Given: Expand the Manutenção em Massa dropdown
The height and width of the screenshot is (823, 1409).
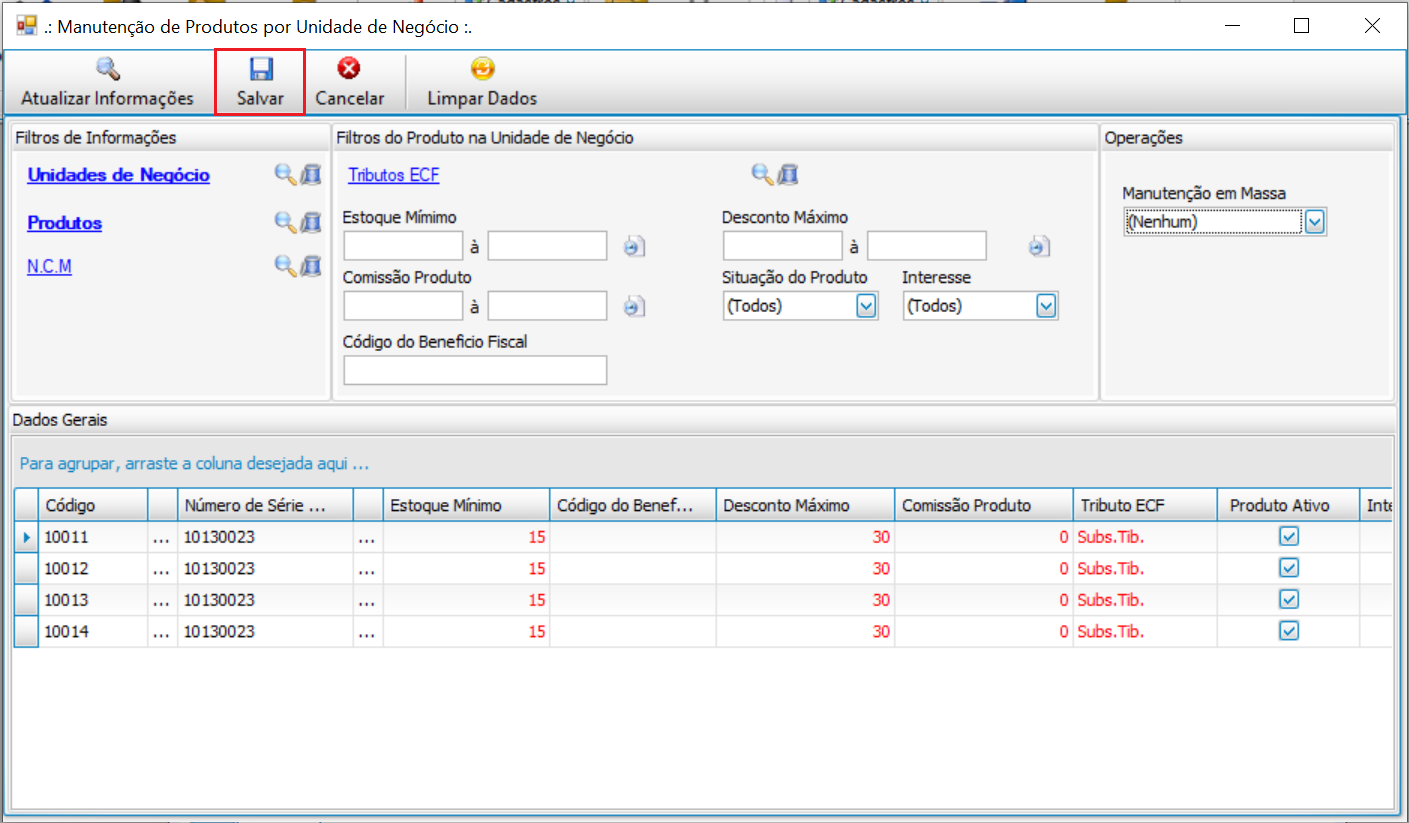Looking at the screenshot, I should coord(1315,222).
